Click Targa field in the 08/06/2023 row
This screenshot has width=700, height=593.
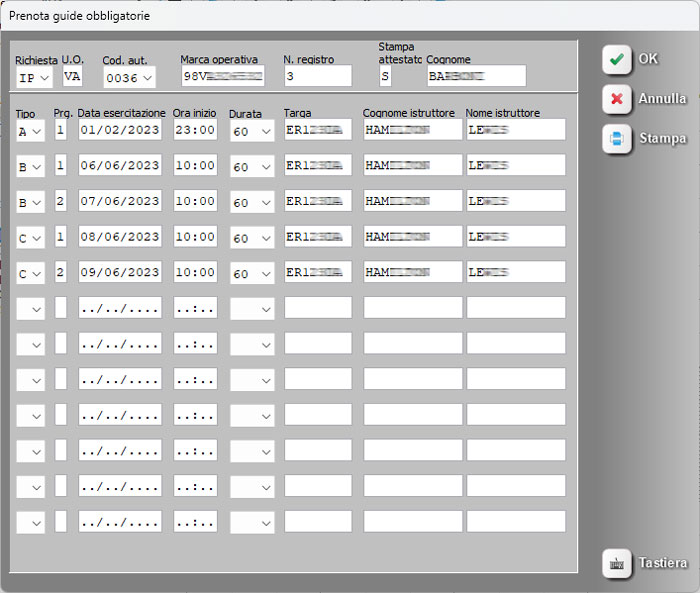pos(317,237)
